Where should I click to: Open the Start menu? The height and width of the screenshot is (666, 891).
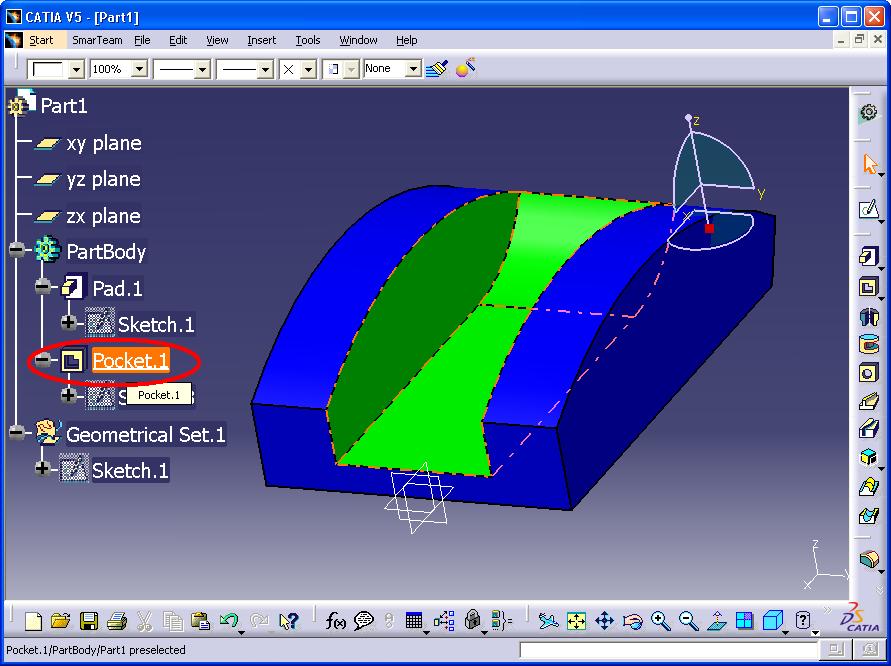41,40
